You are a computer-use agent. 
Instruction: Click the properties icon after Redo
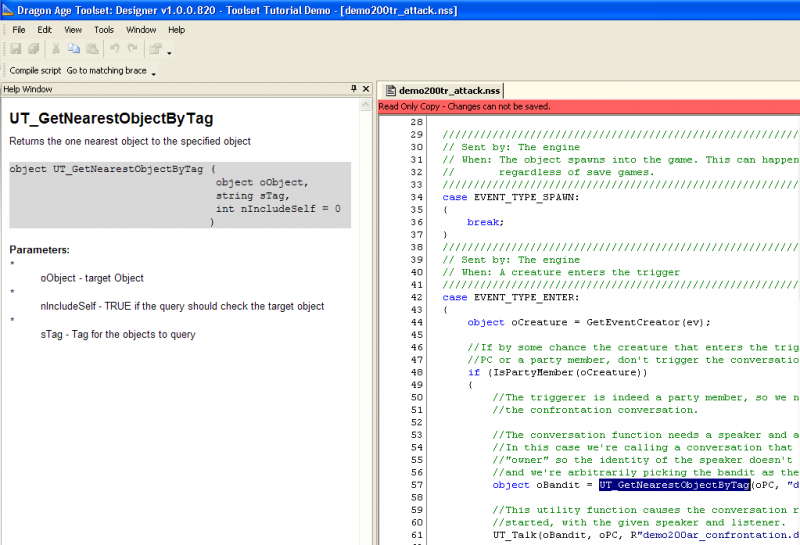pos(154,49)
